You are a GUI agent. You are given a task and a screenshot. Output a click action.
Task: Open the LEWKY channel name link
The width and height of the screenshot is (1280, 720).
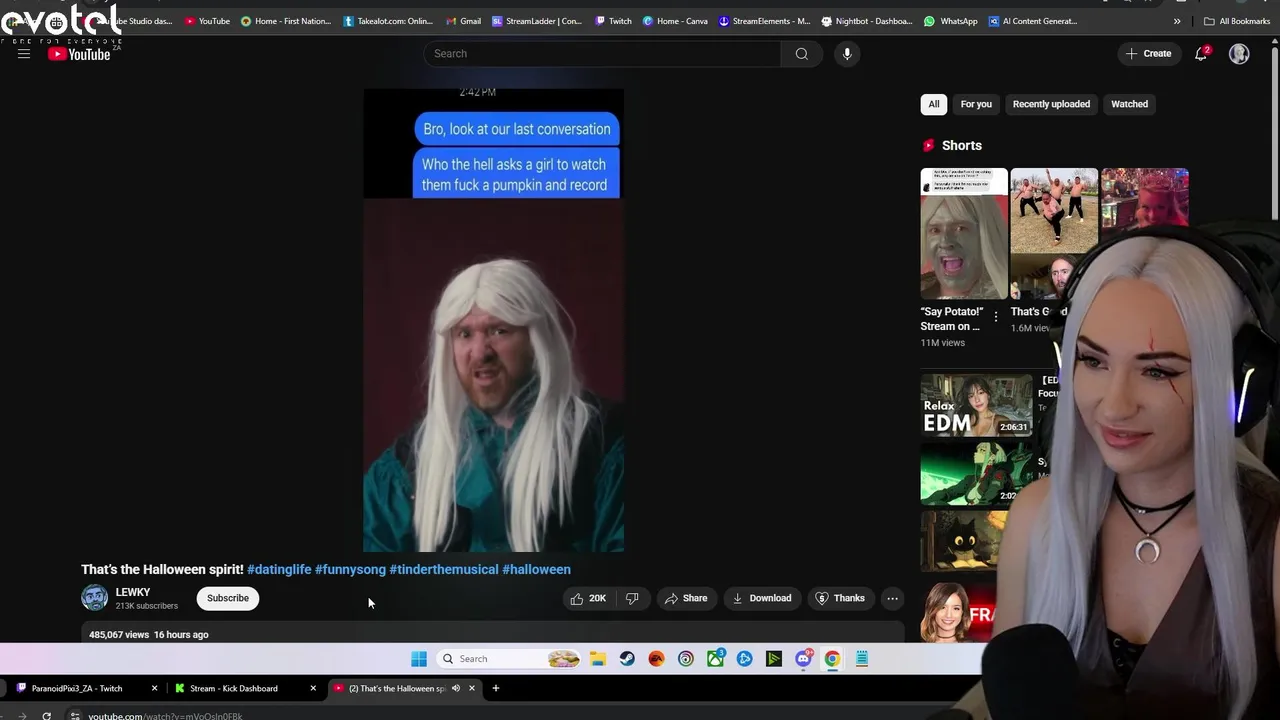(133, 592)
